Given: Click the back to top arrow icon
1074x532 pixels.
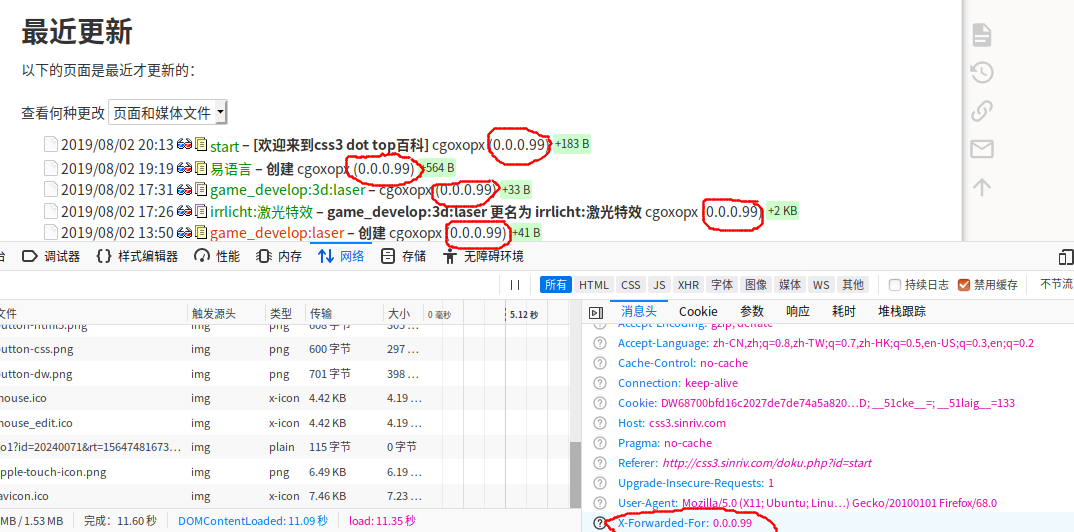Looking at the screenshot, I should tap(982, 187).
